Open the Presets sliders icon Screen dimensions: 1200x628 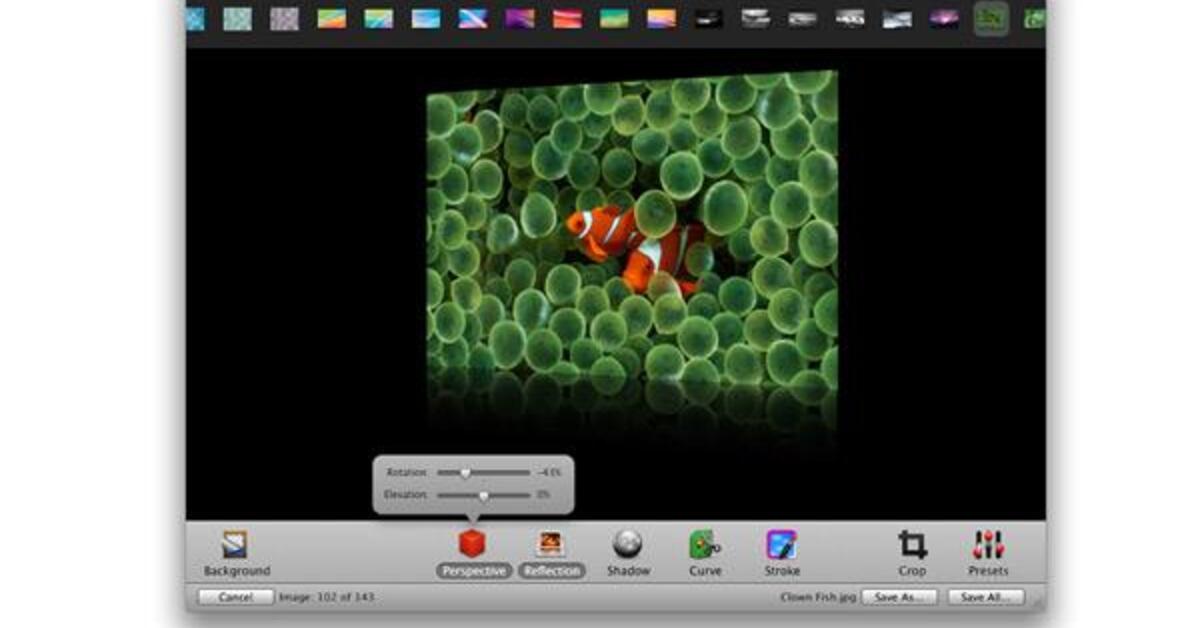click(x=988, y=545)
